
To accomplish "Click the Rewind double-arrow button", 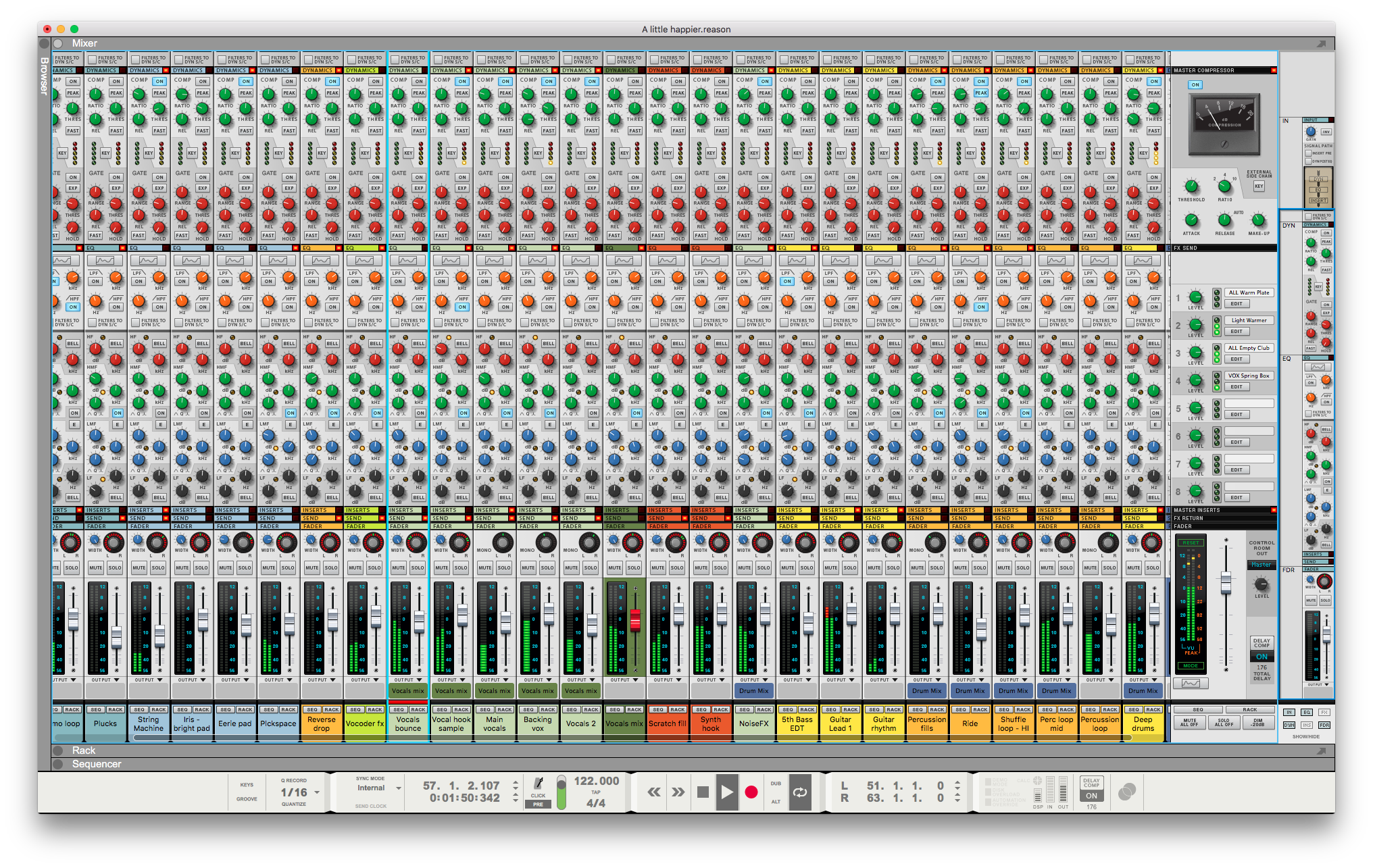I will (x=654, y=792).
